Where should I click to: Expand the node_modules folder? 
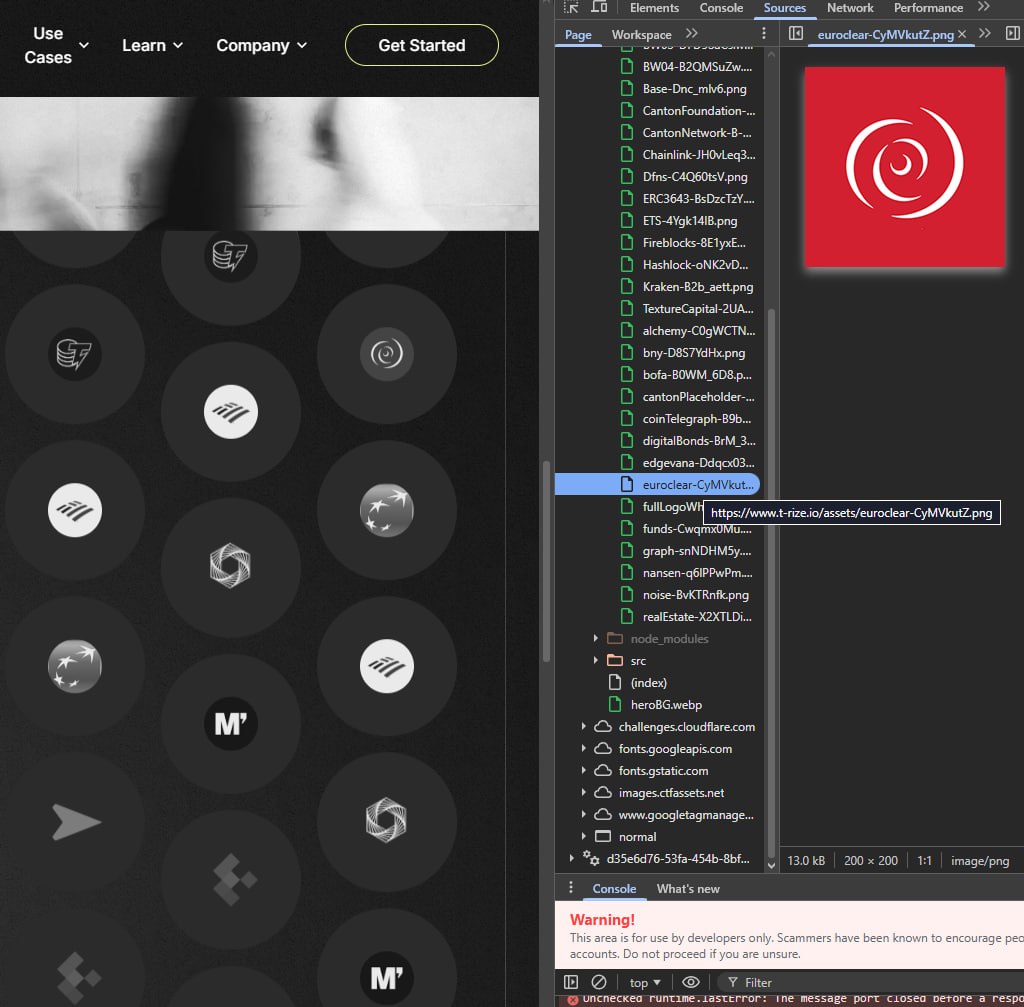(595, 638)
